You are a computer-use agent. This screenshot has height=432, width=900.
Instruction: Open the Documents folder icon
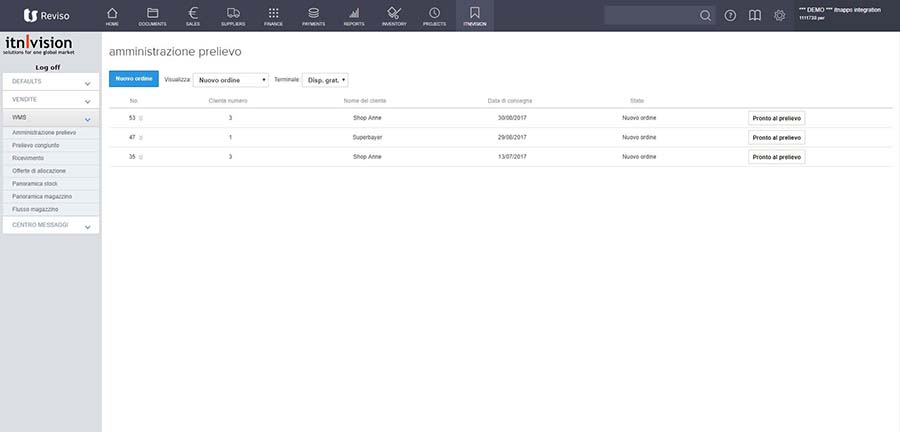click(x=152, y=15)
